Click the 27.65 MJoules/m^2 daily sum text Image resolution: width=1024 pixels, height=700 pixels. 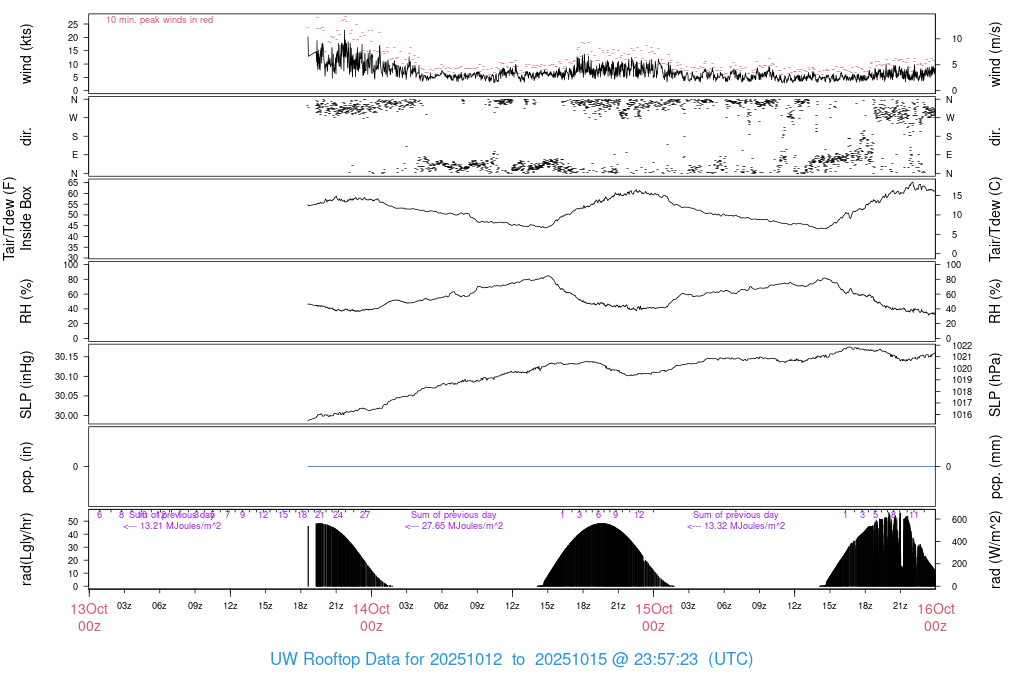pos(454,526)
